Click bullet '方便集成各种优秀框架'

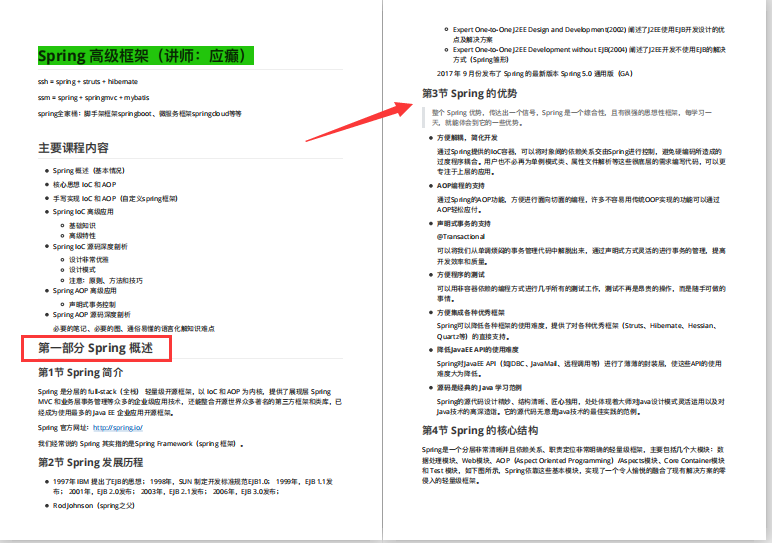(x=471, y=313)
